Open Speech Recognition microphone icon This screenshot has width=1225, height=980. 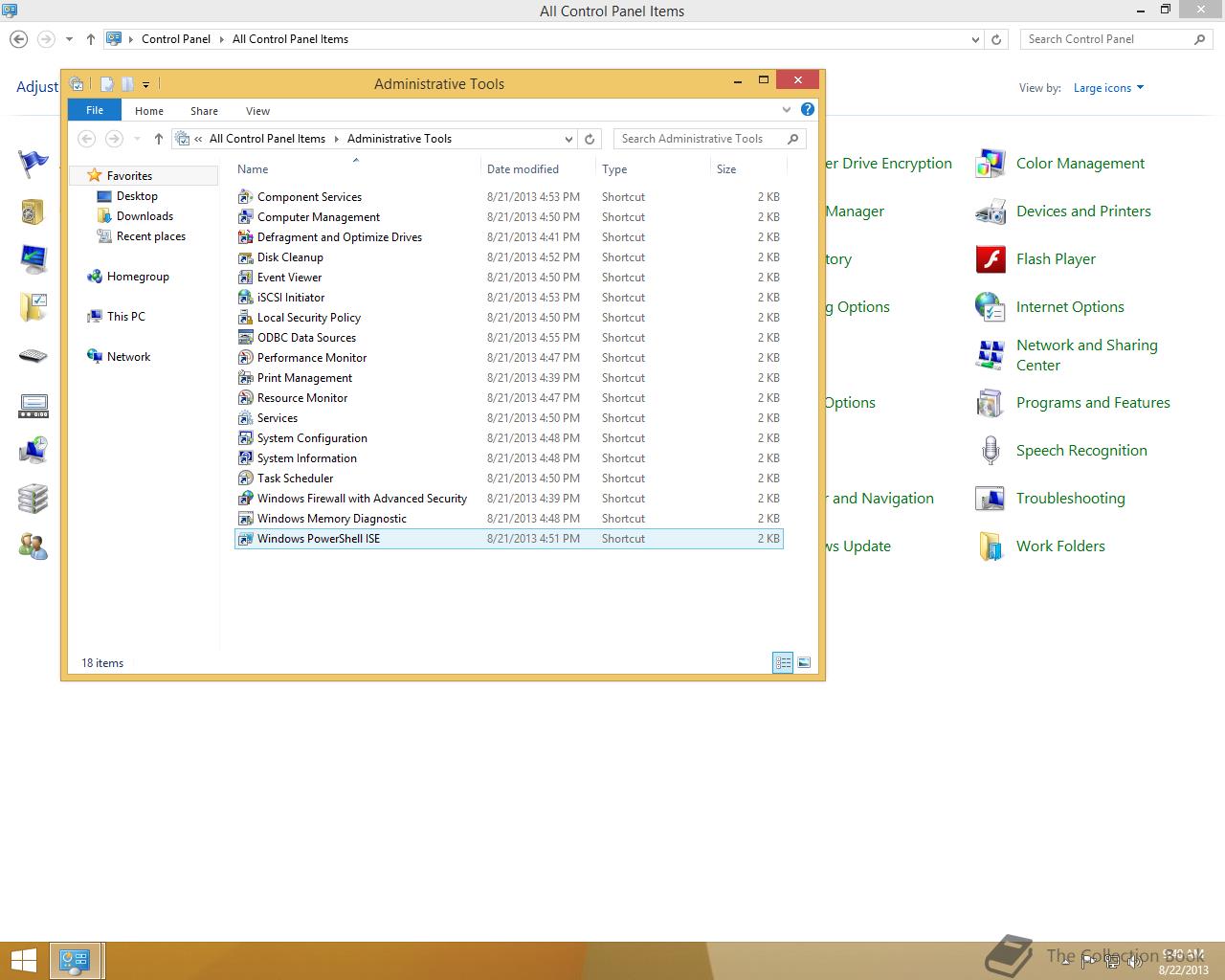click(990, 451)
